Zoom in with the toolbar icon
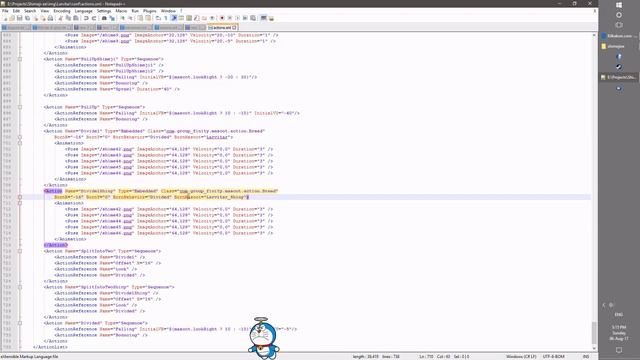 [123, 18]
